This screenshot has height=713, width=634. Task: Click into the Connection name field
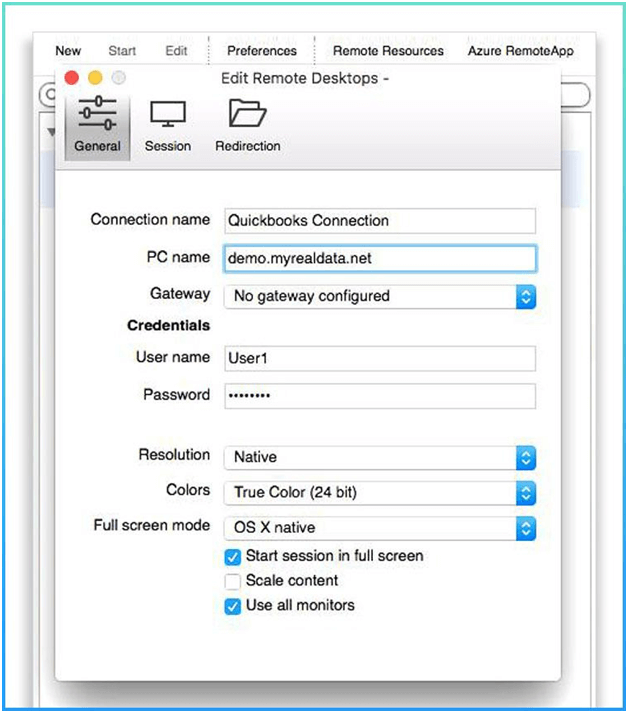(x=380, y=220)
